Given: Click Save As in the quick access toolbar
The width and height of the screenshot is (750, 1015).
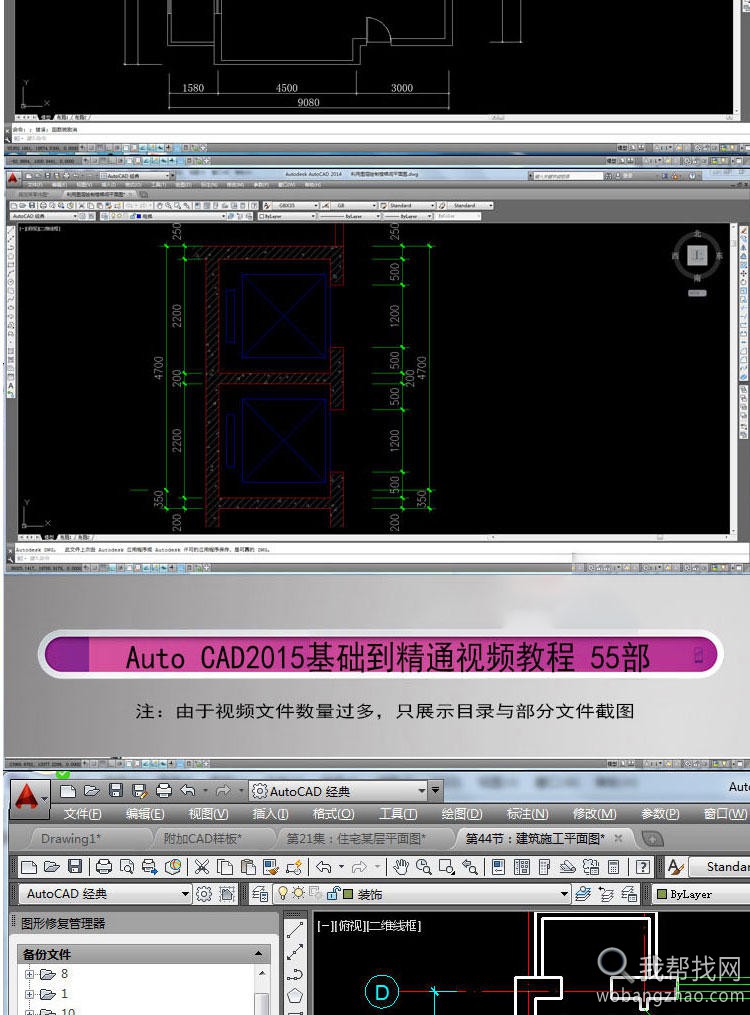Looking at the screenshot, I should coord(139,790).
